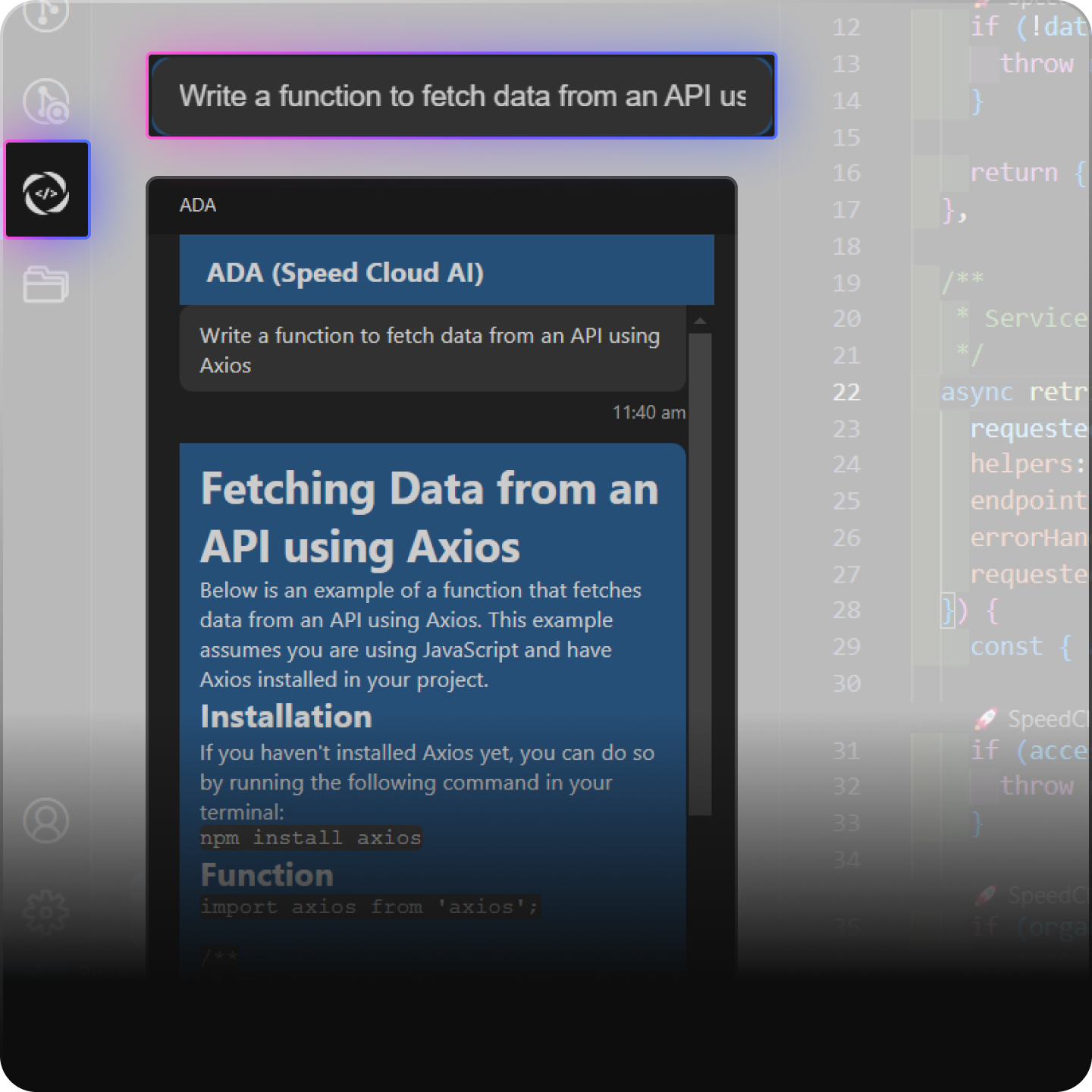The image size is (1092, 1092).
Task: Open the source control search icon
Action: tap(46, 102)
